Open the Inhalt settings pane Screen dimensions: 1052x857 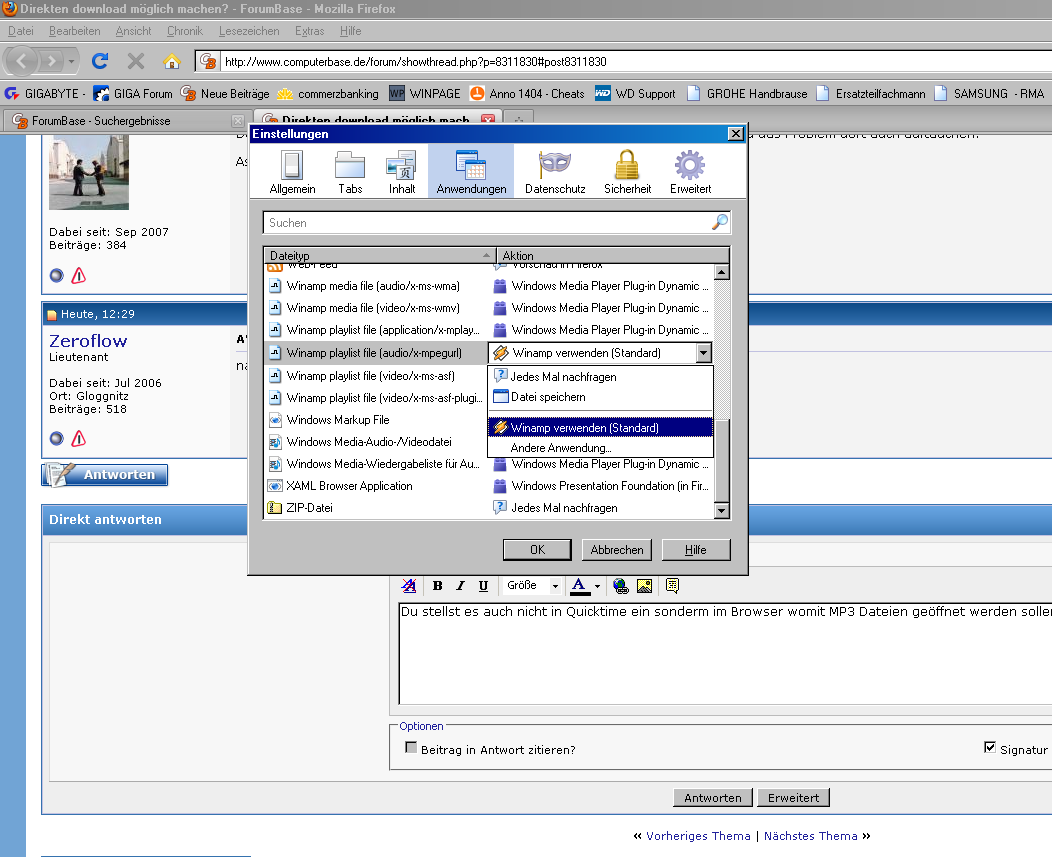pyautogui.click(x=401, y=172)
